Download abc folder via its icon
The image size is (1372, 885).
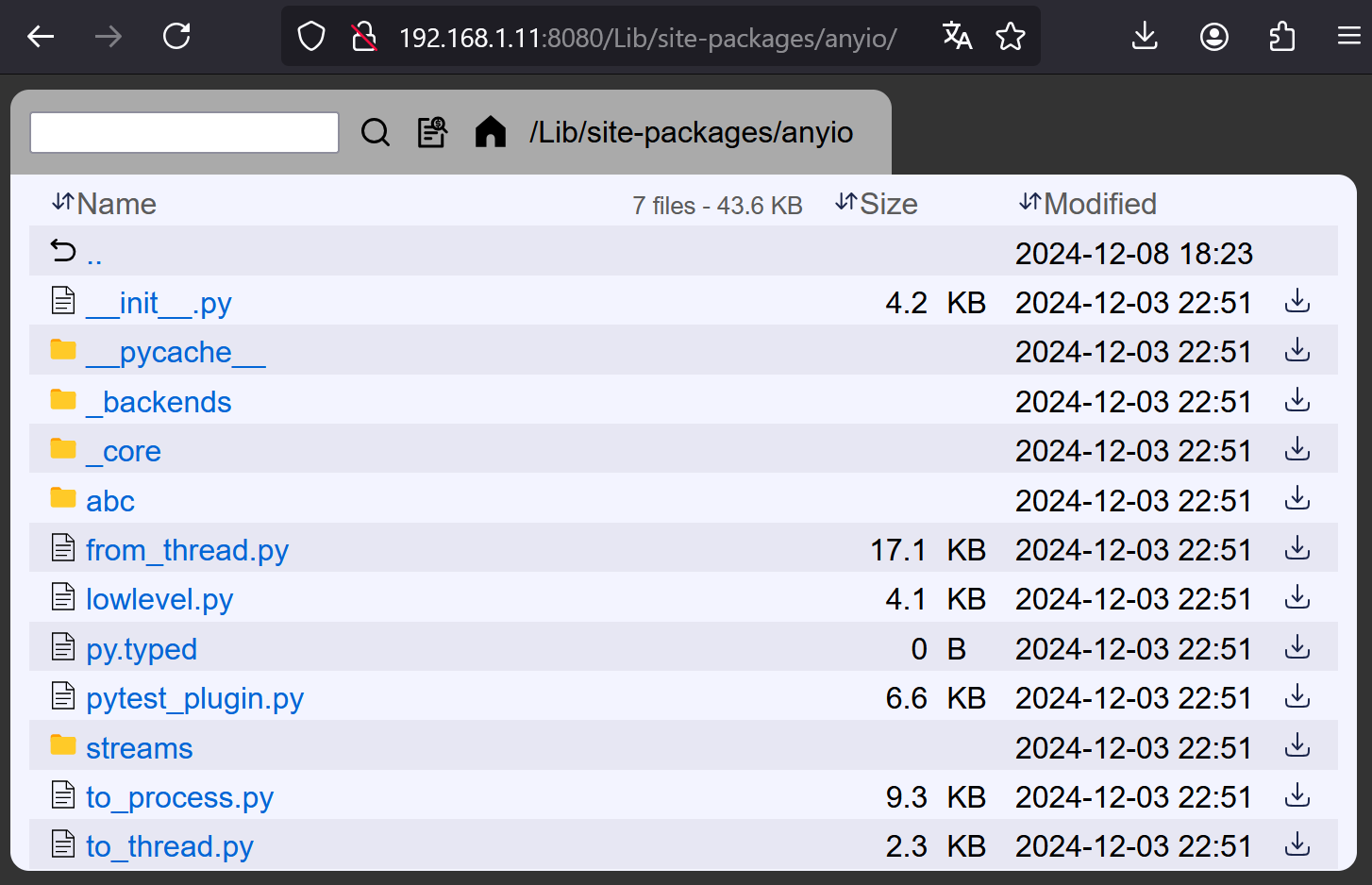click(1297, 499)
